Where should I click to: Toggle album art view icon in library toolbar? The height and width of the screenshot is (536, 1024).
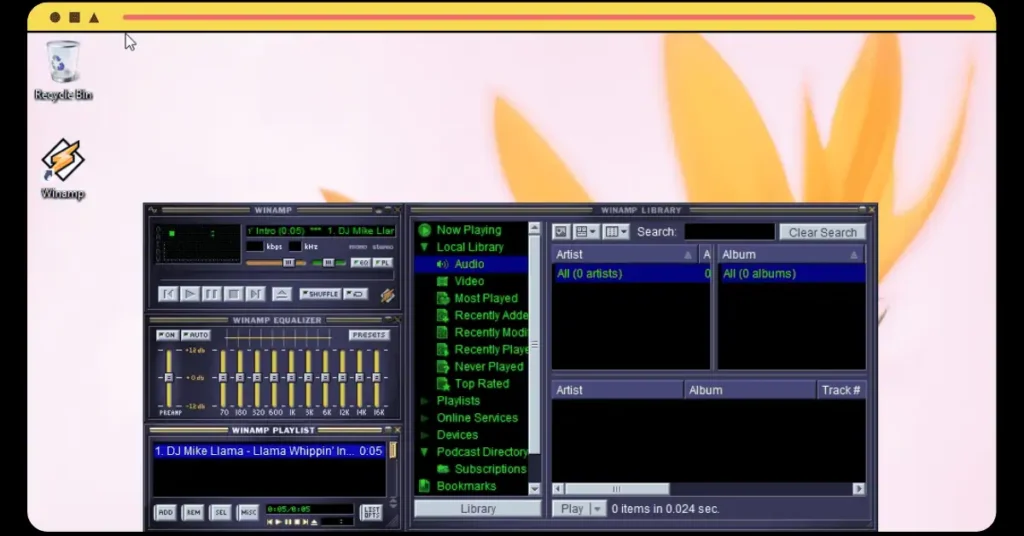point(561,232)
